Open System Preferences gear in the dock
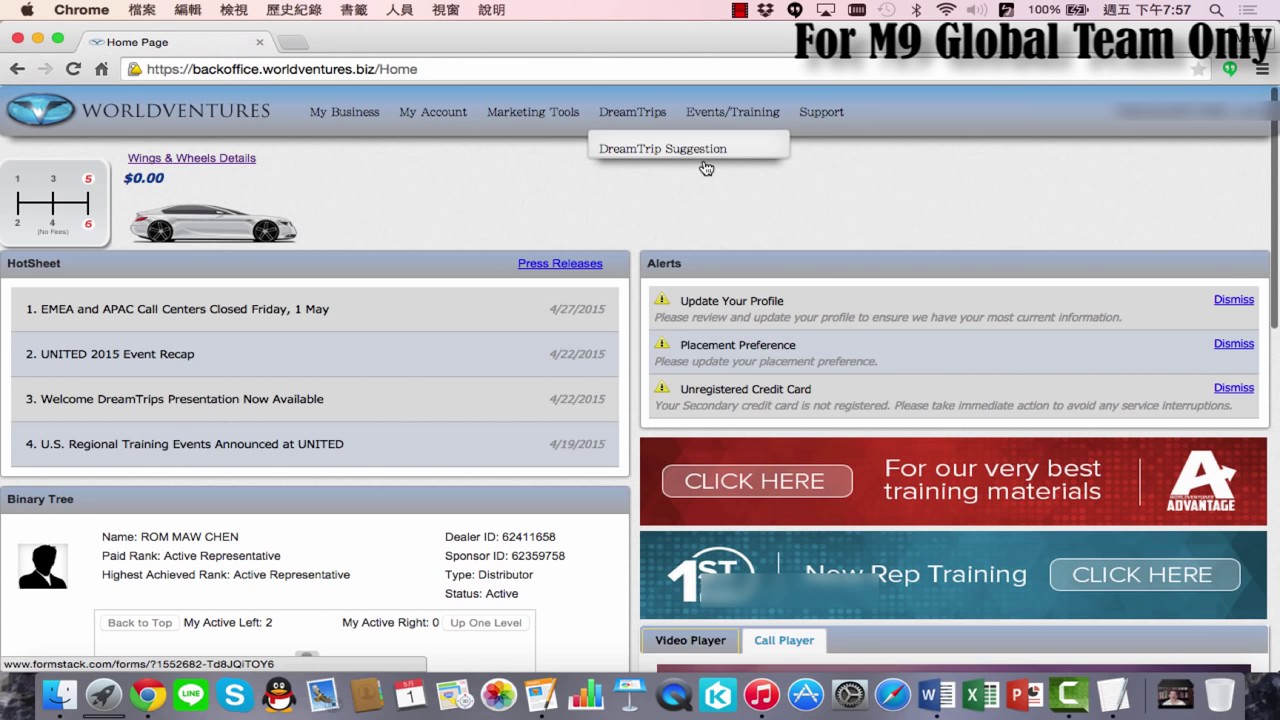Screen dimensions: 1280x720 pyautogui.click(x=849, y=695)
